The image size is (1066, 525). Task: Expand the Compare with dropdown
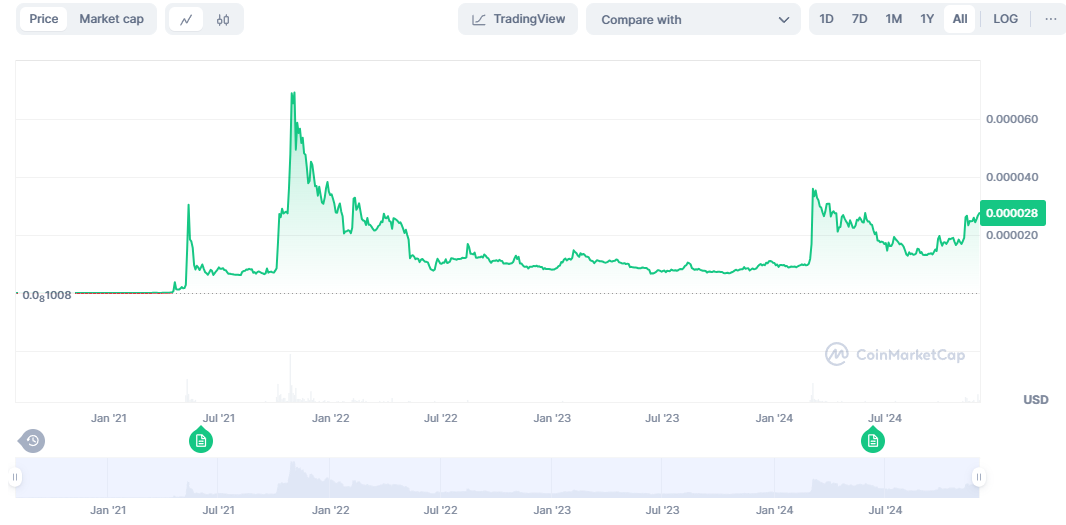pos(693,19)
